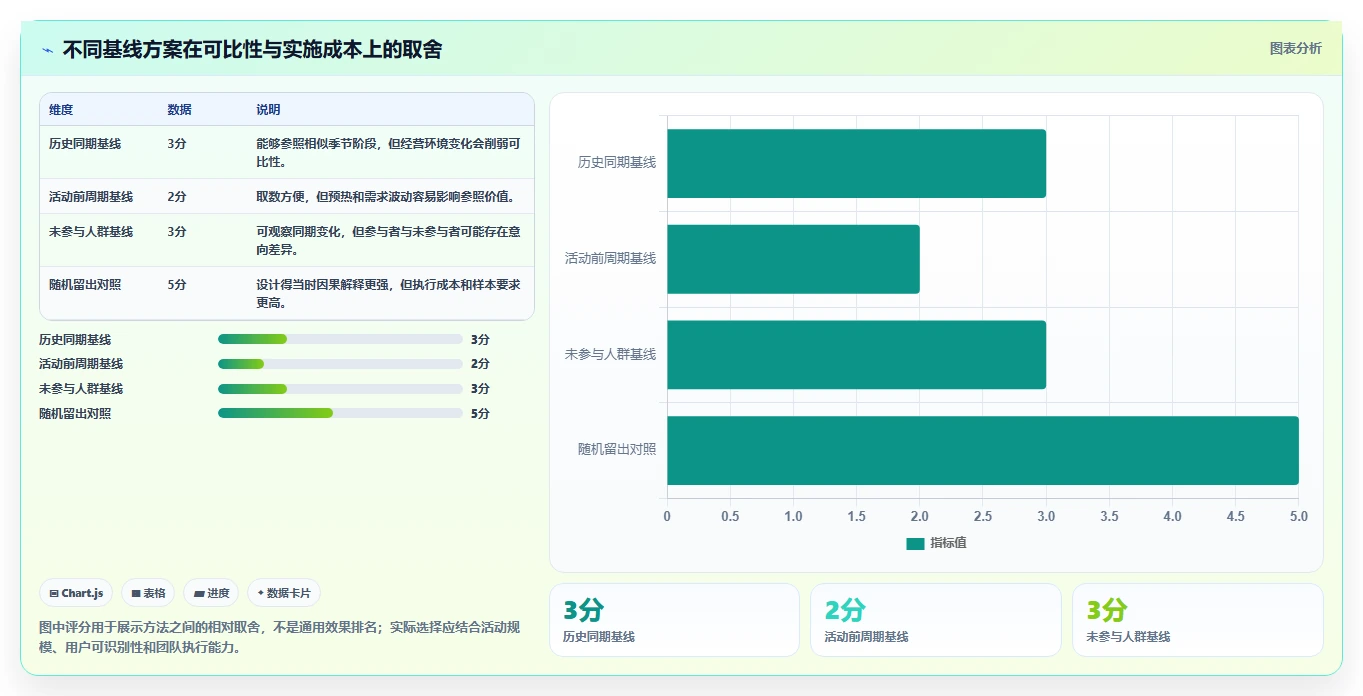This screenshot has height=696, width=1363.
Task: Click the 2分 value in table
Action: tap(177, 197)
